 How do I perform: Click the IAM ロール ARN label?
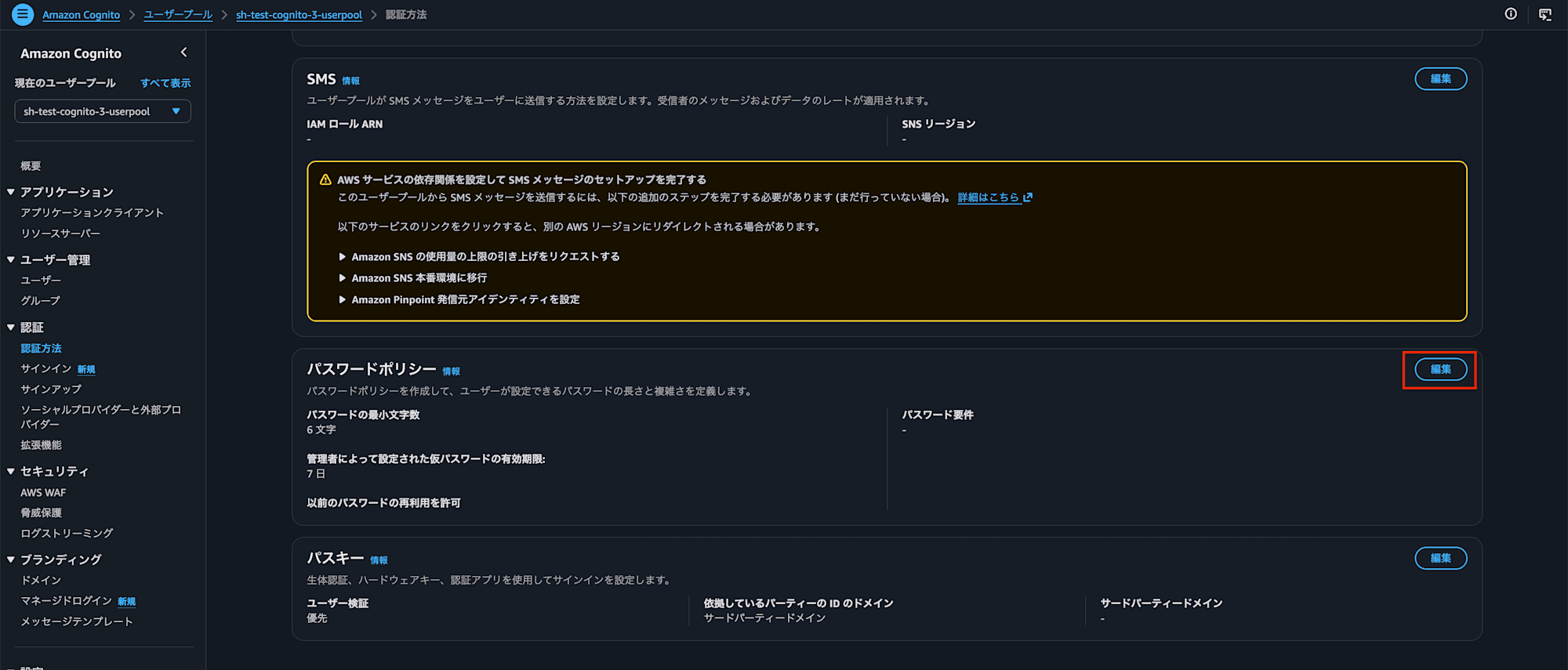click(x=345, y=124)
